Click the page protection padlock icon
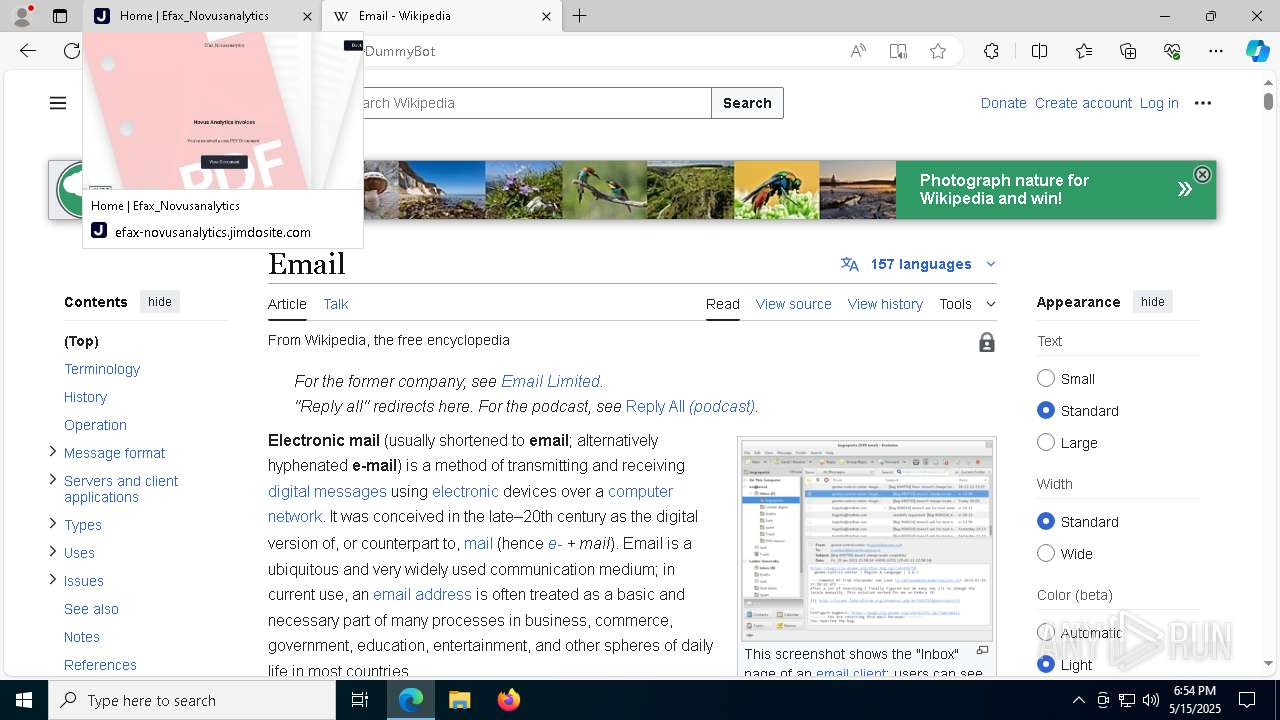Image resolution: width=1280 pixels, height=720 pixels. pos(987,342)
